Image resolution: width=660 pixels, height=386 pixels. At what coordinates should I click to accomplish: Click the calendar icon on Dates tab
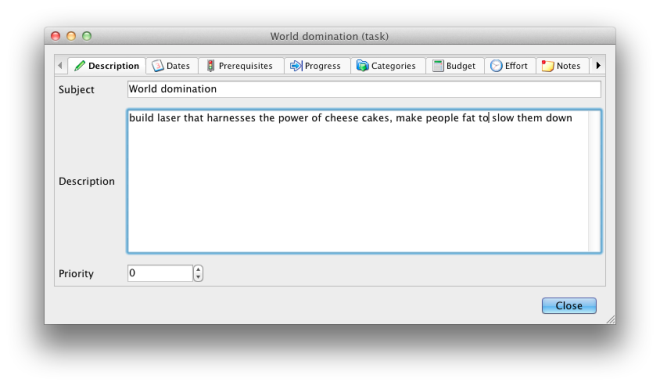click(x=157, y=66)
